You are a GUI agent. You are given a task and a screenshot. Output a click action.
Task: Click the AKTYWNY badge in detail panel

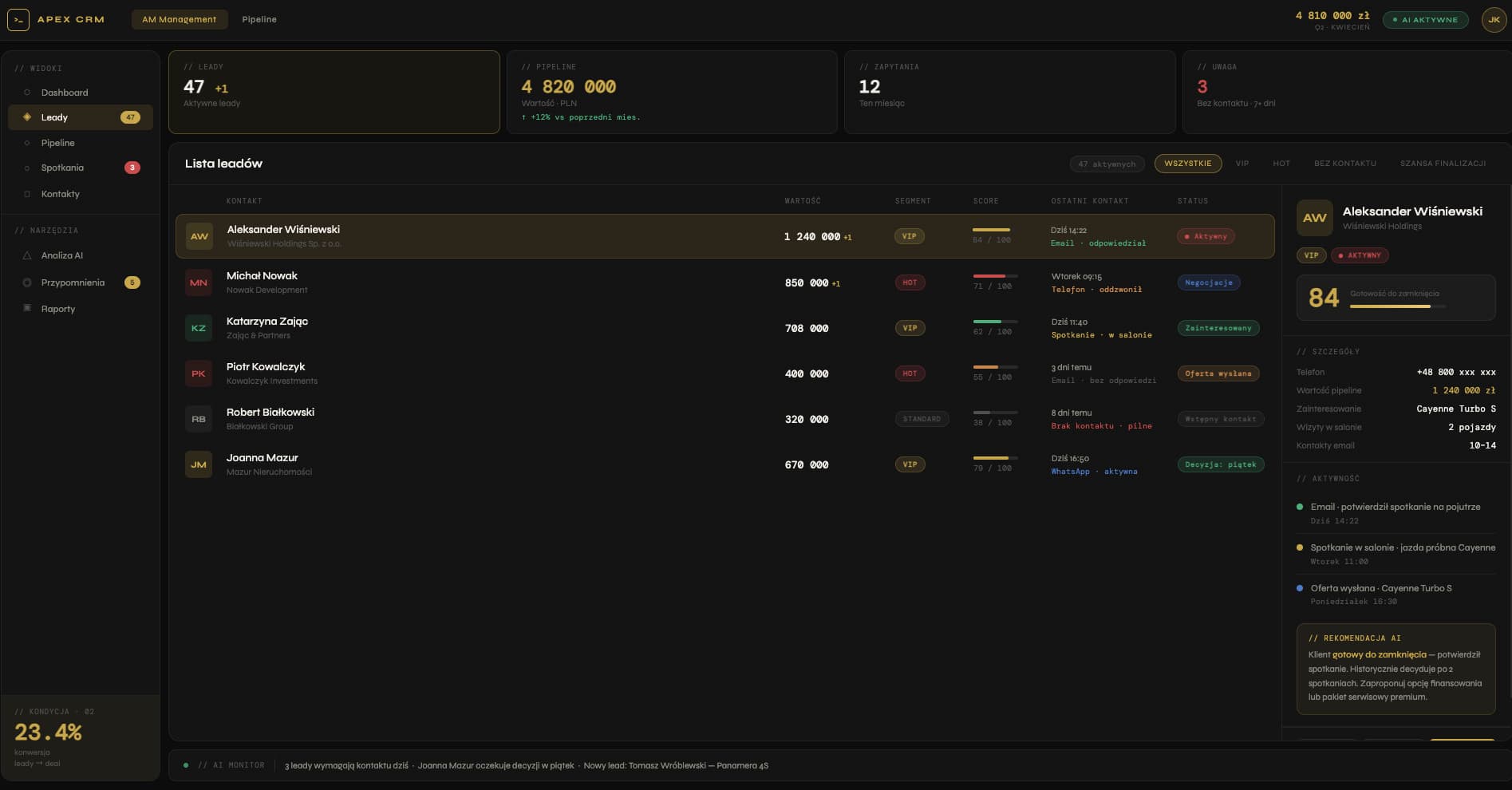point(1360,255)
